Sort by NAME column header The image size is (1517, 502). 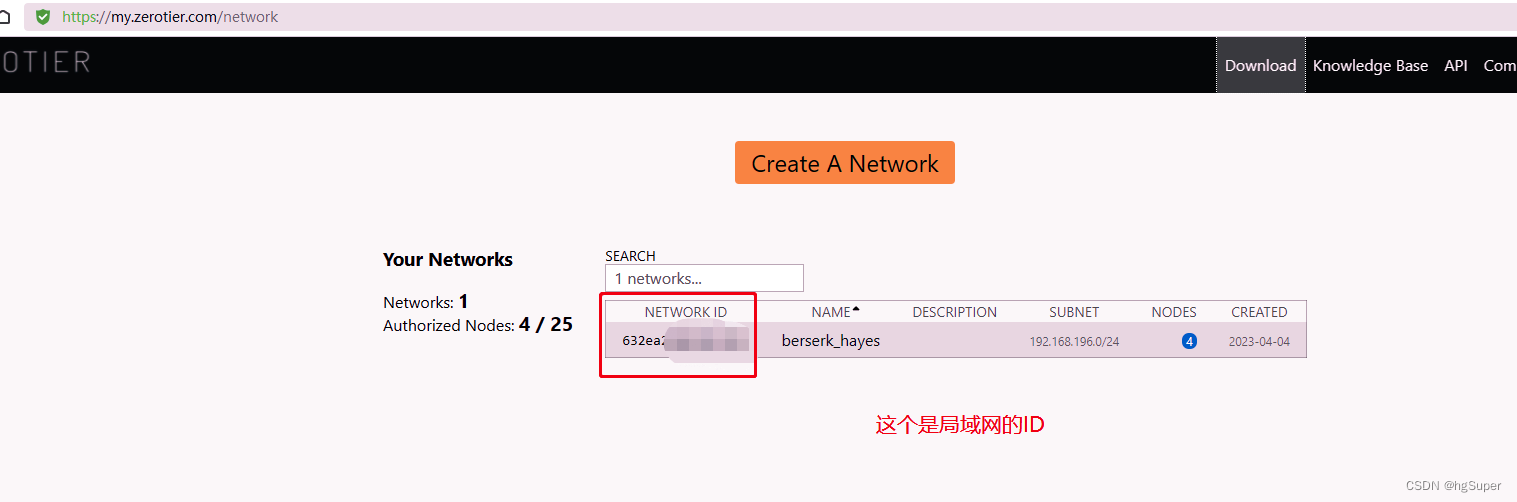tap(835, 312)
